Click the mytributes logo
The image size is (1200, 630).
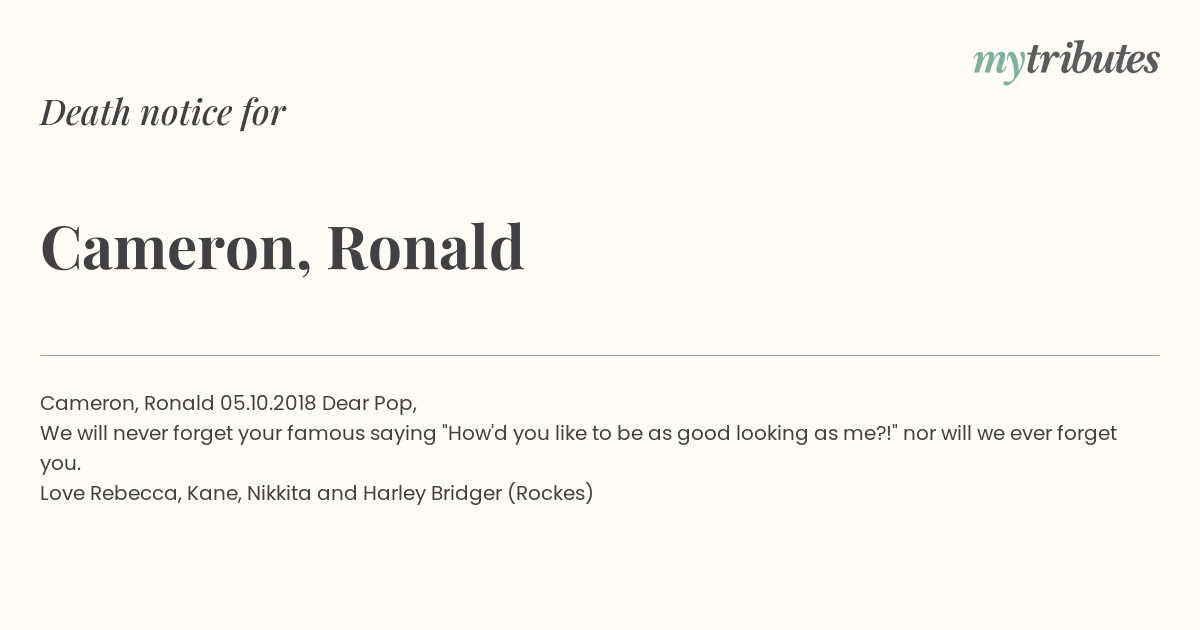coord(1066,62)
